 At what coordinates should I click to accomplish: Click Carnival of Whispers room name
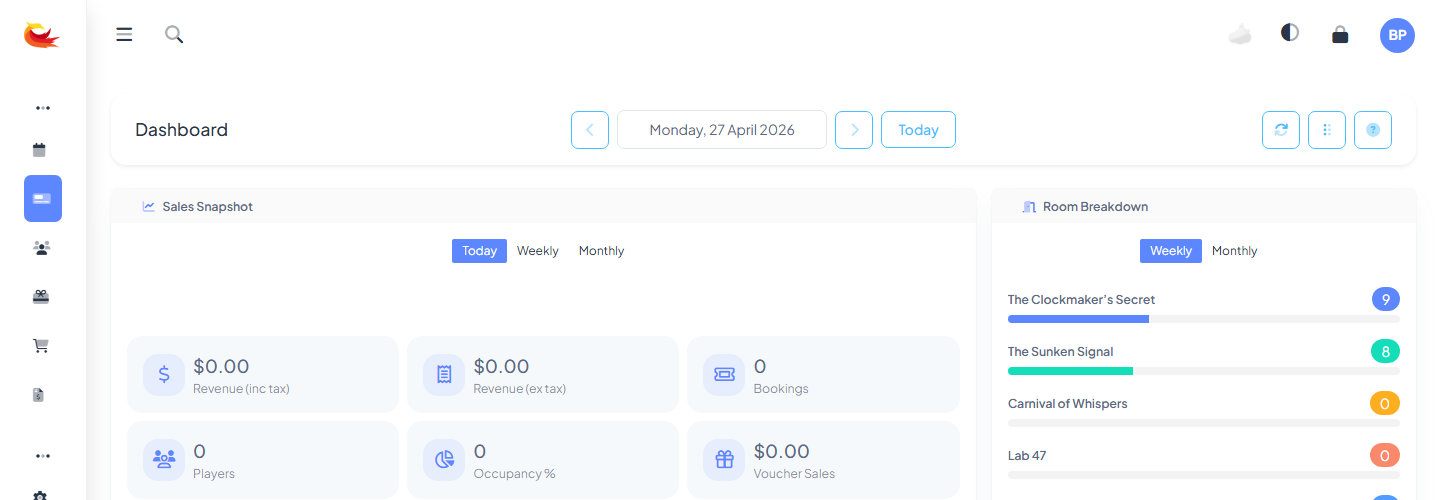(x=1067, y=403)
